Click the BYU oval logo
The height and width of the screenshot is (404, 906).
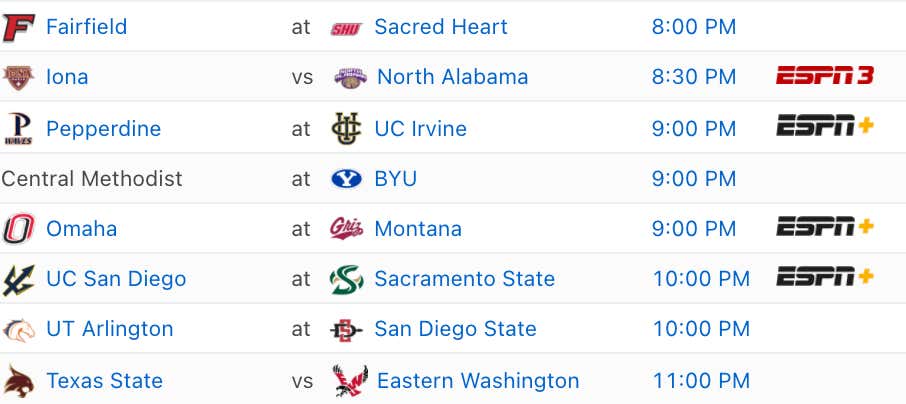click(x=347, y=179)
